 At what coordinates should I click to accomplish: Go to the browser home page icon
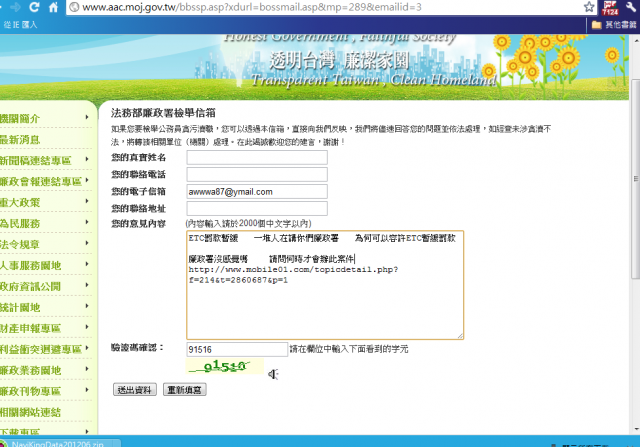coord(53,7)
